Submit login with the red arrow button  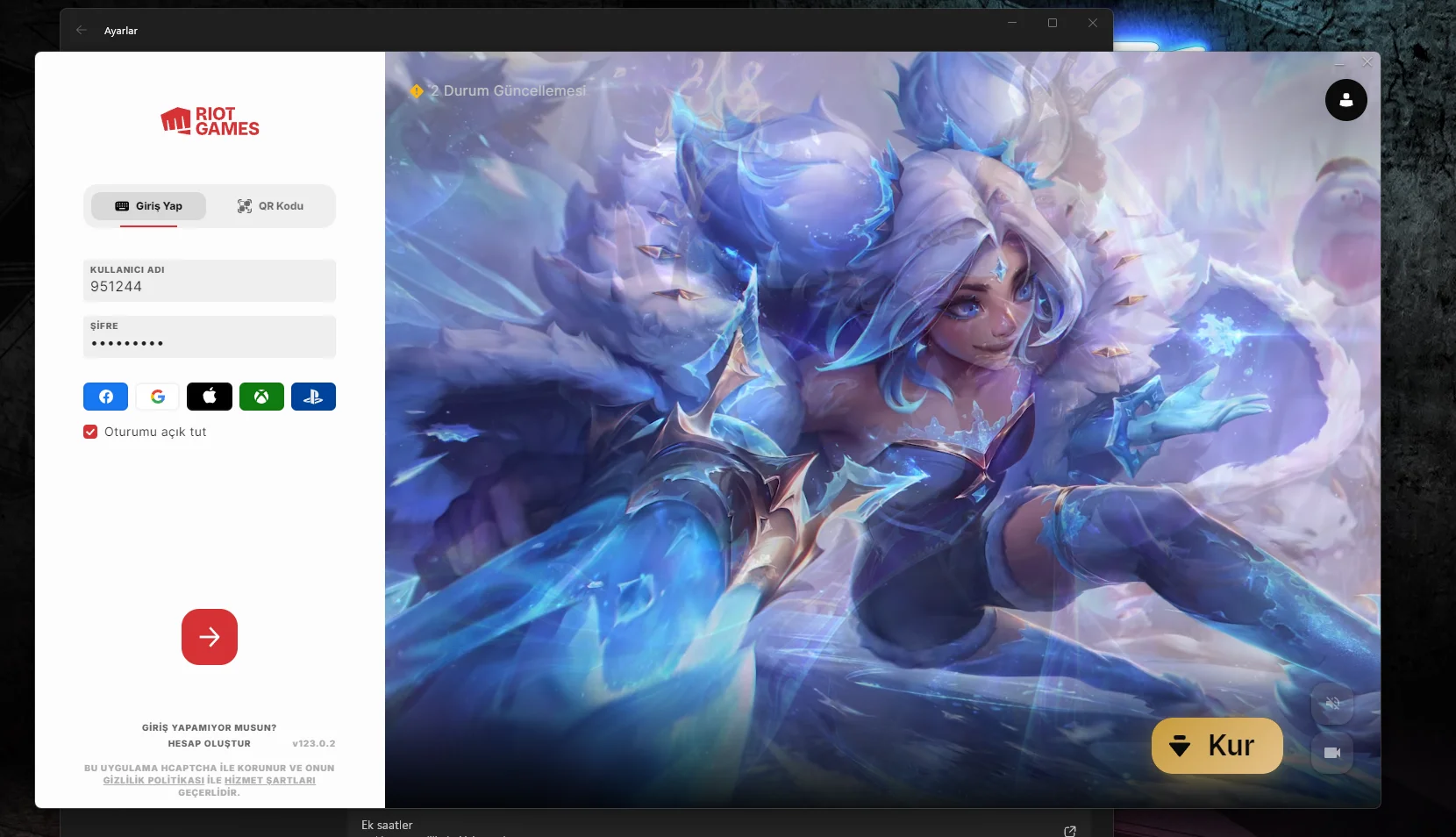click(x=210, y=637)
